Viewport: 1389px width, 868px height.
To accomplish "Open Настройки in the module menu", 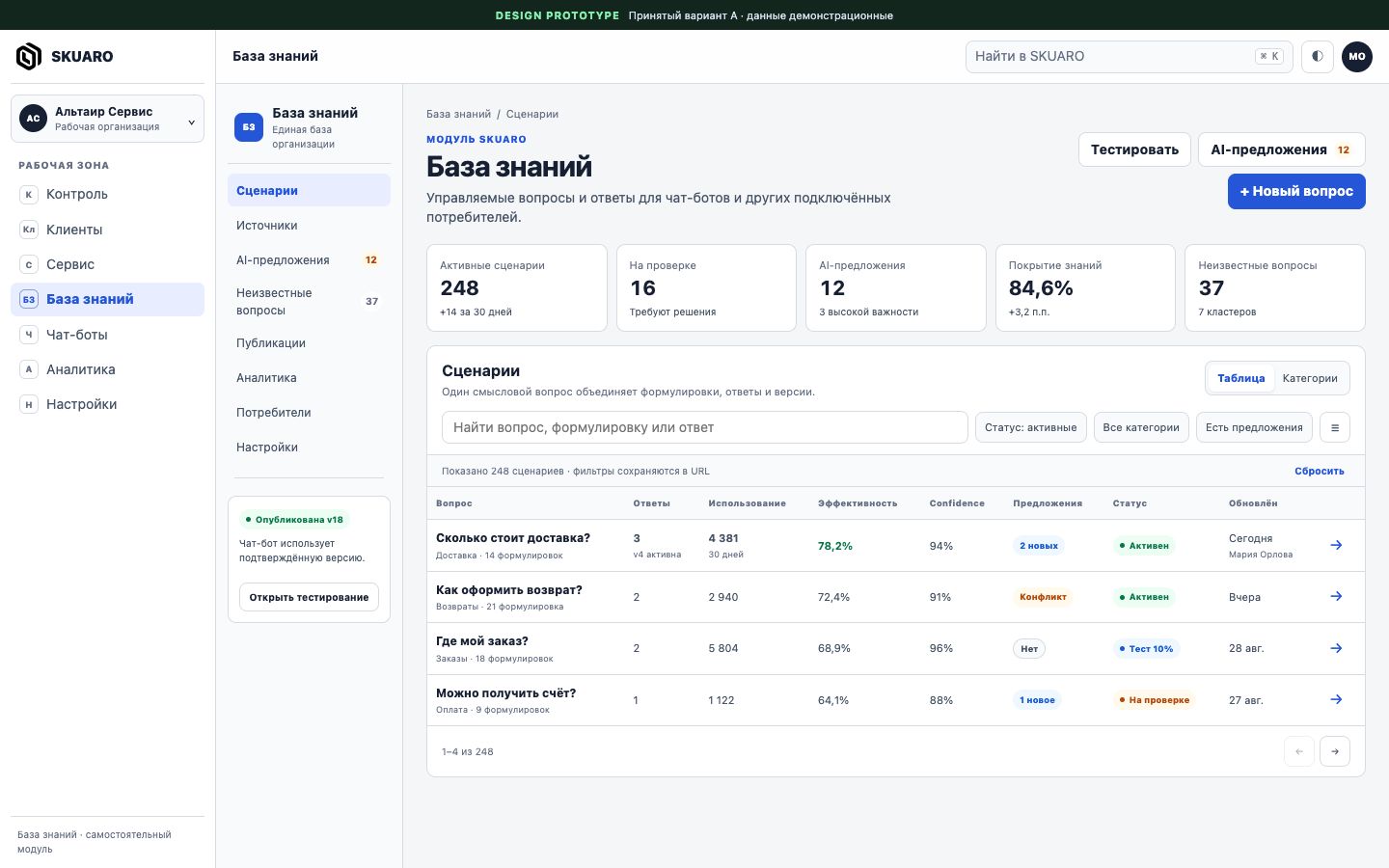I will point(309,447).
